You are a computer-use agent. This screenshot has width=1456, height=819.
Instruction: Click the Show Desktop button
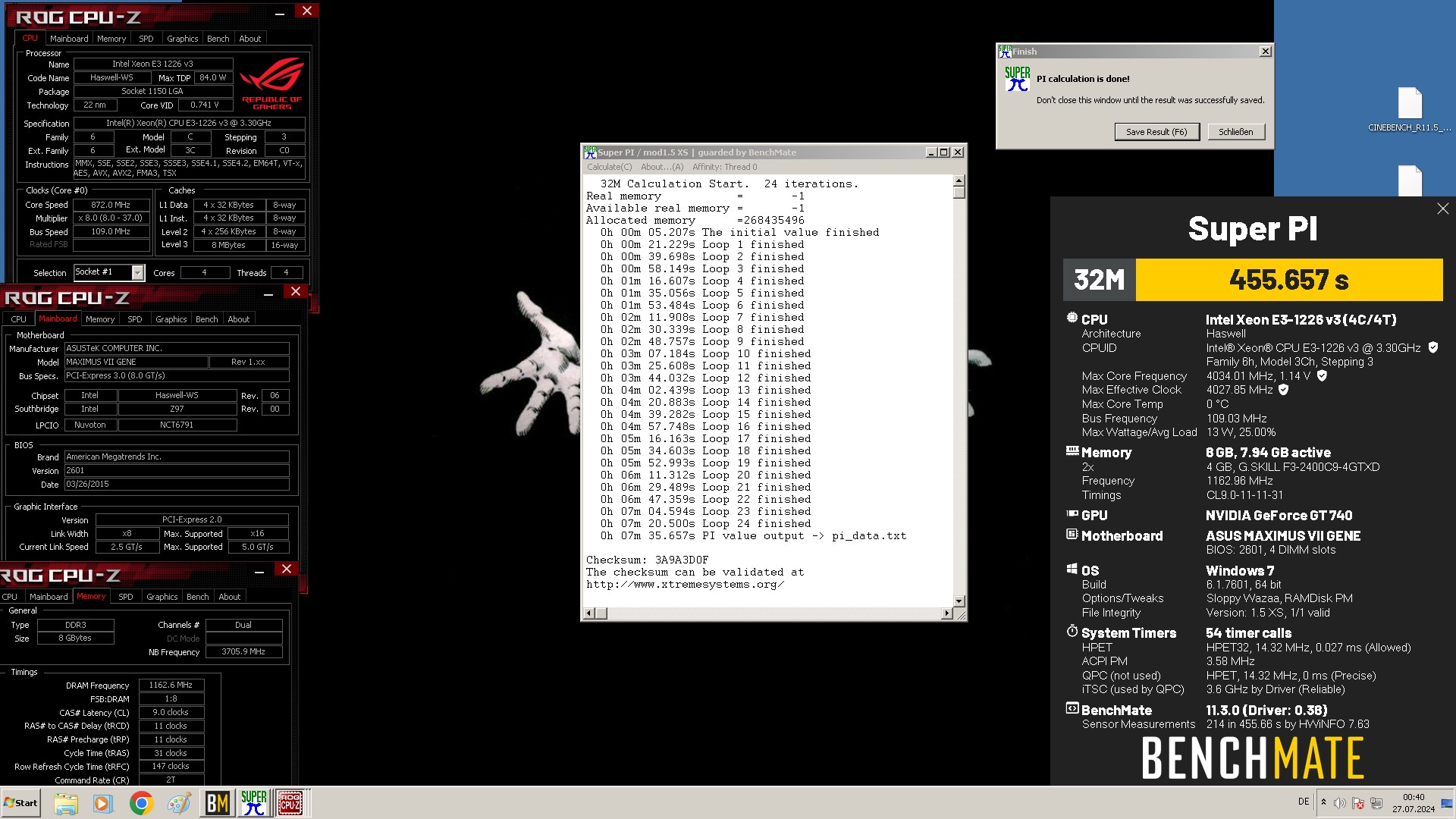point(1448,803)
